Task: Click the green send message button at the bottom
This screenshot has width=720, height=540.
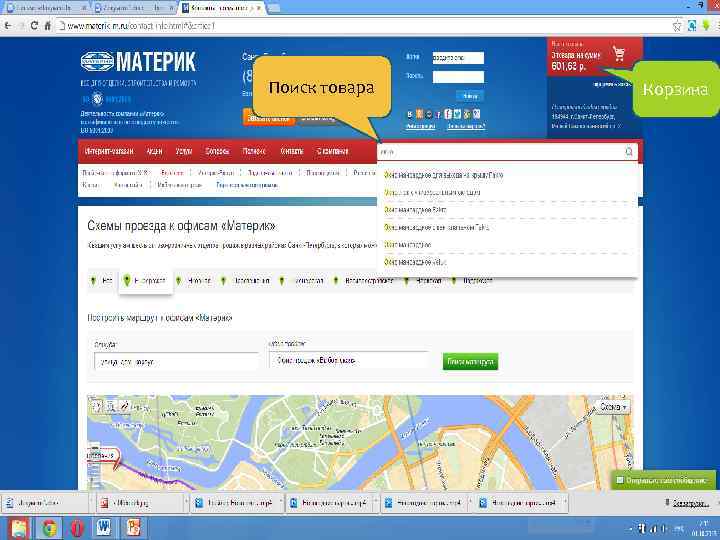Action: pos(664,480)
